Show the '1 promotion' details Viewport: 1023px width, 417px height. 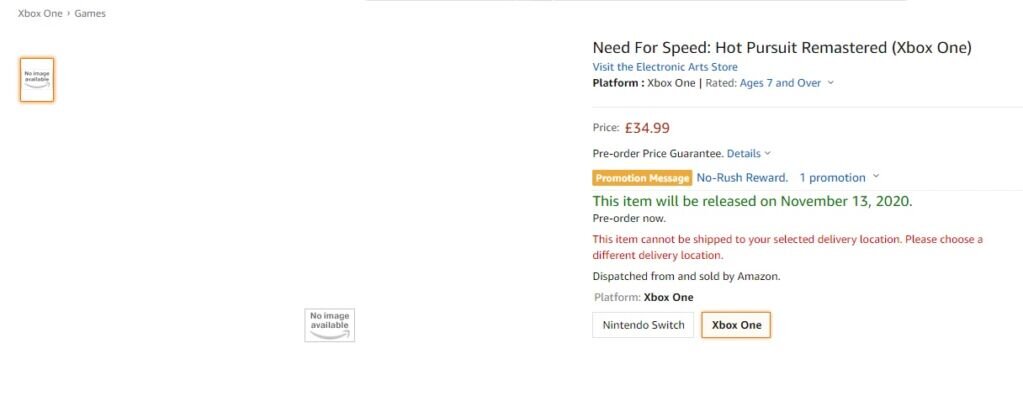tap(832, 178)
